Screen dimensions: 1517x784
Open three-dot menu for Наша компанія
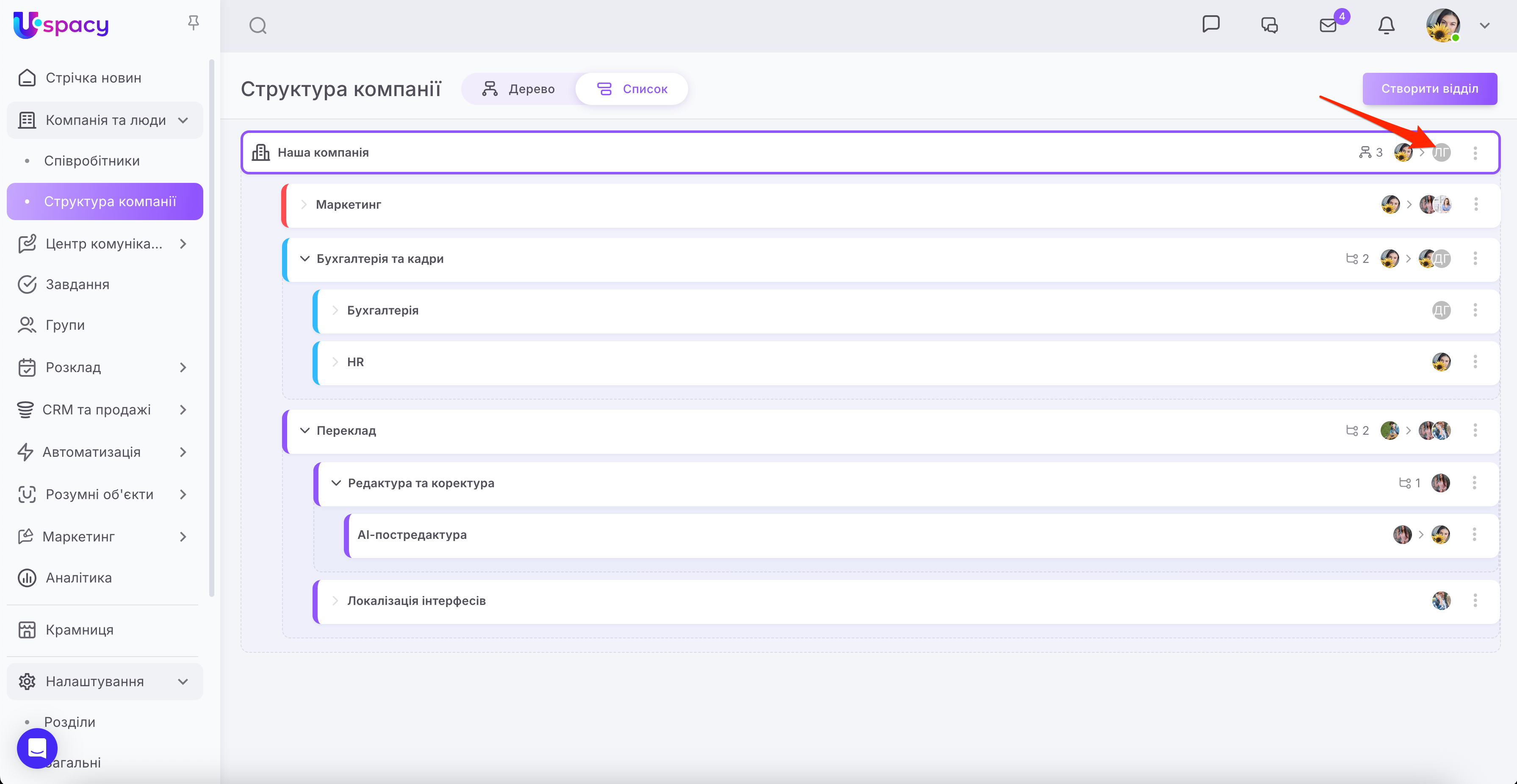click(1475, 153)
